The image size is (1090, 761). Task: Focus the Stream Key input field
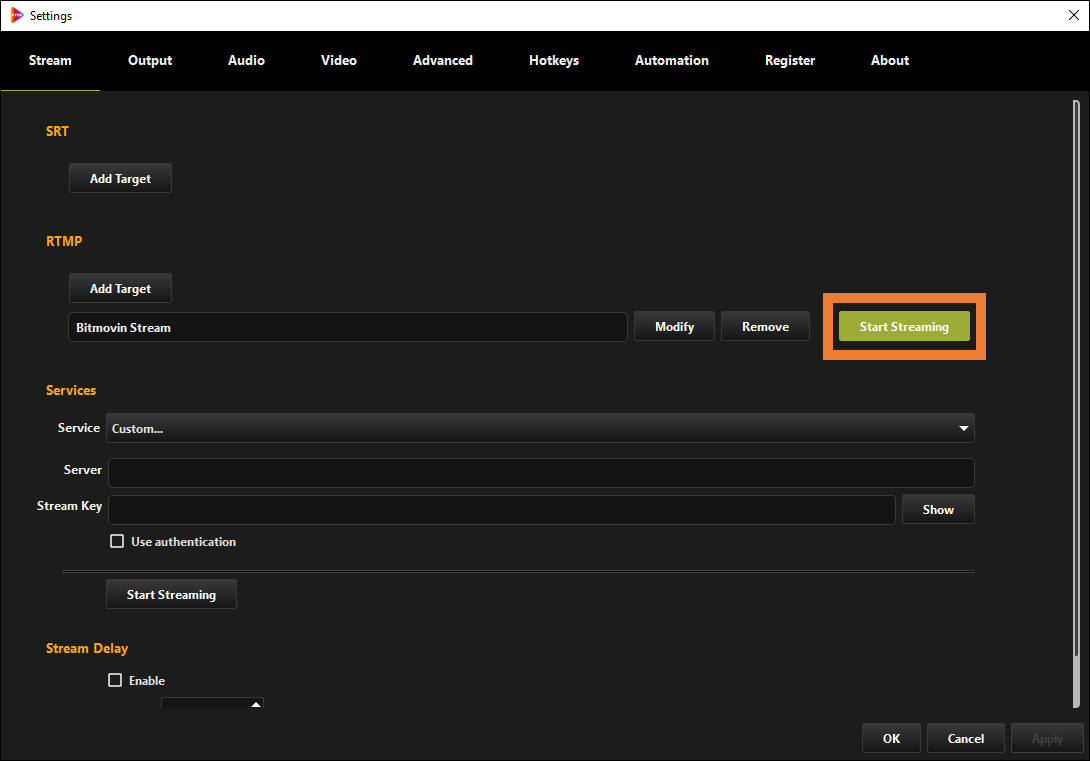coord(501,510)
